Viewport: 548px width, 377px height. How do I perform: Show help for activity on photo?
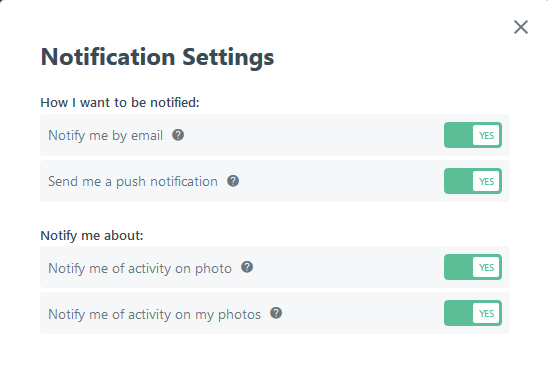247,267
